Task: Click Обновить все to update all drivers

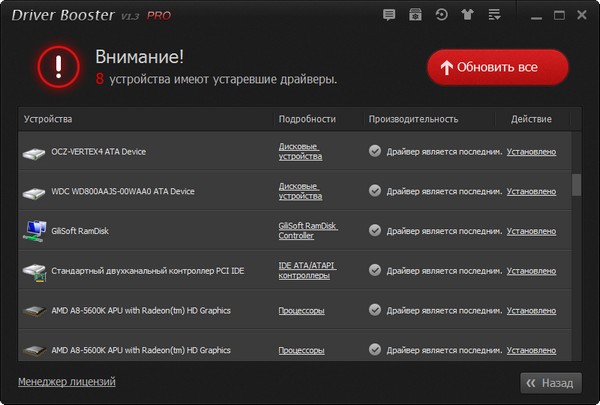Action: pos(497,67)
